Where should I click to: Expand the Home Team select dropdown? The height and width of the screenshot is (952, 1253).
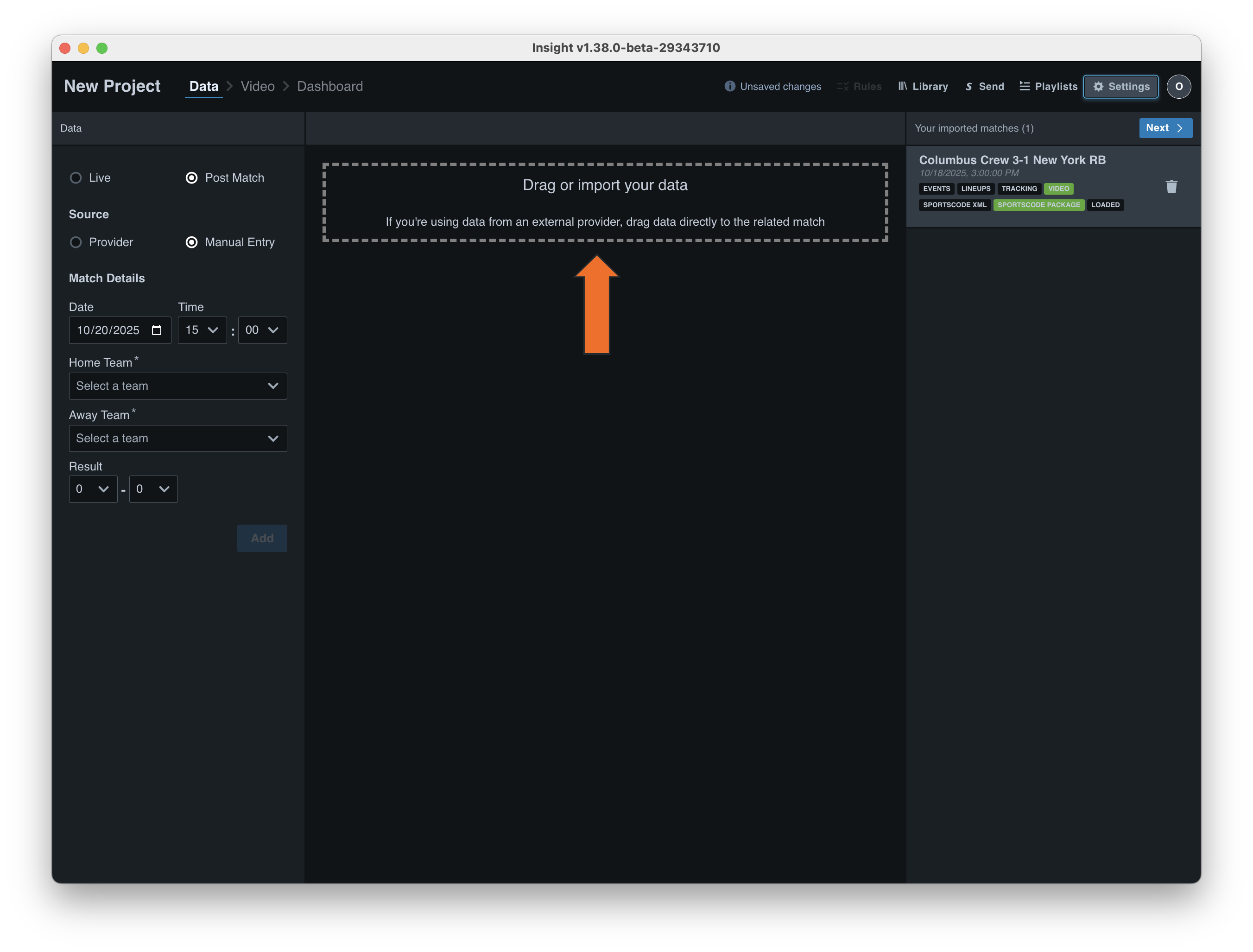click(x=178, y=386)
